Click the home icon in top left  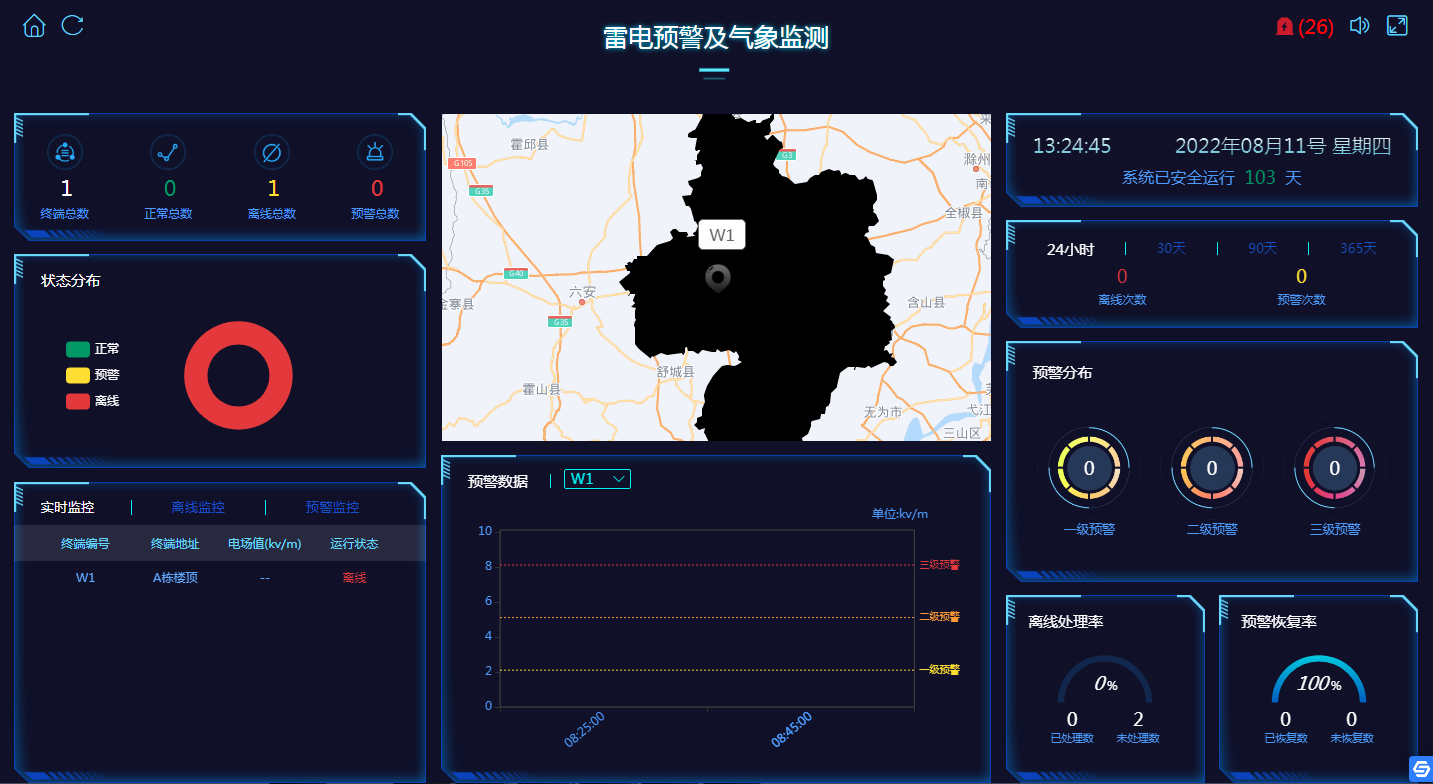(33, 25)
